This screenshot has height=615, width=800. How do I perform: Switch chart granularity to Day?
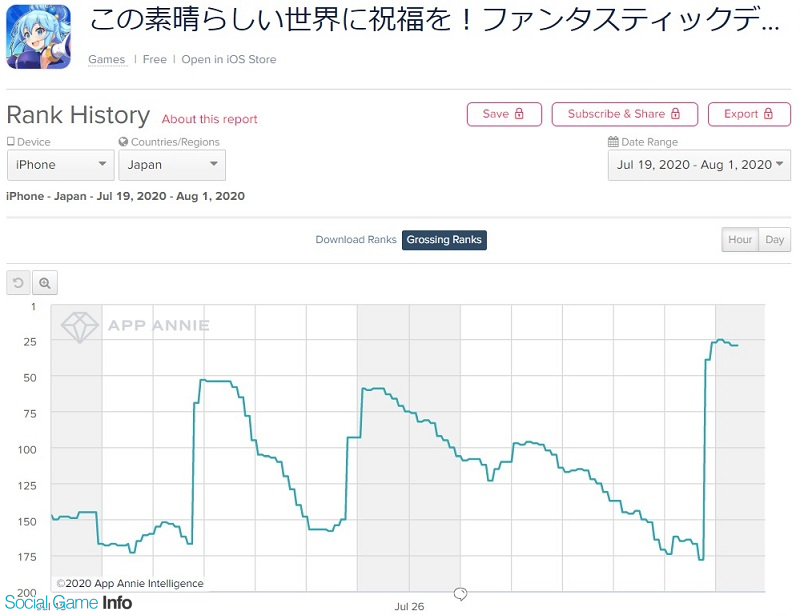click(774, 240)
